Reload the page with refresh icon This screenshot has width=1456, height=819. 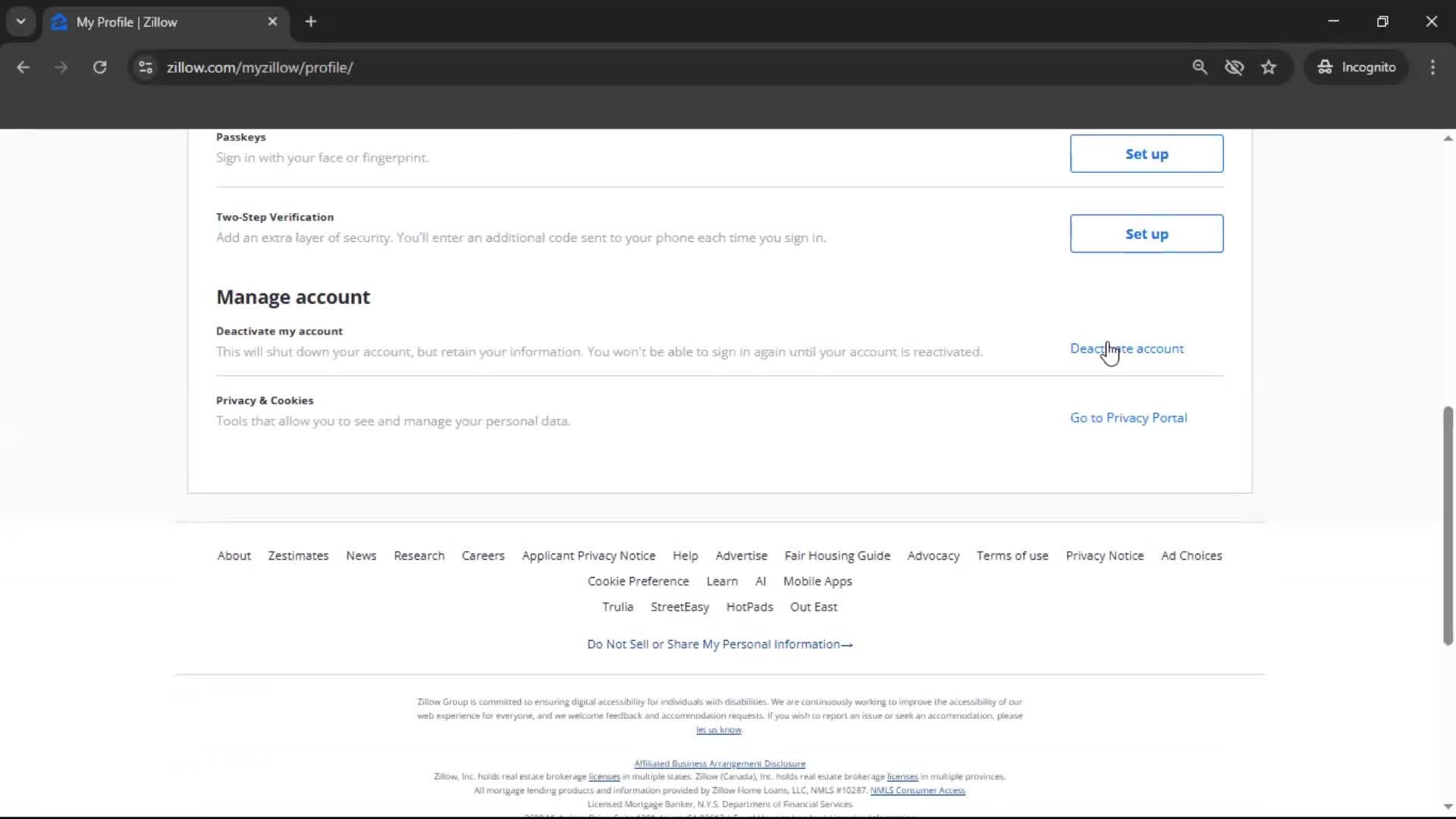[99, 67]
